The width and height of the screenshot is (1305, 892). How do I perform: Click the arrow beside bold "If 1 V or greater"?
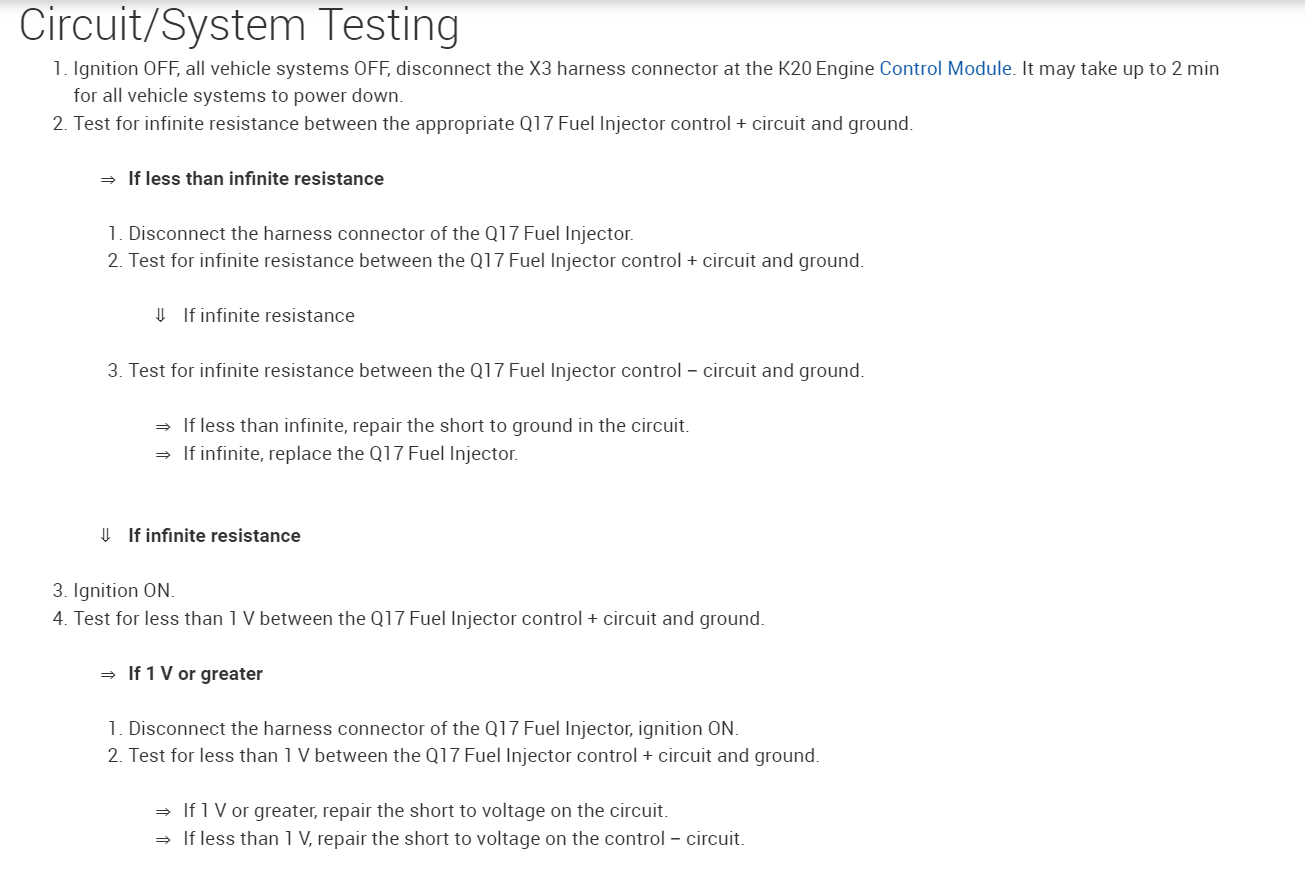tap(108, 674)
